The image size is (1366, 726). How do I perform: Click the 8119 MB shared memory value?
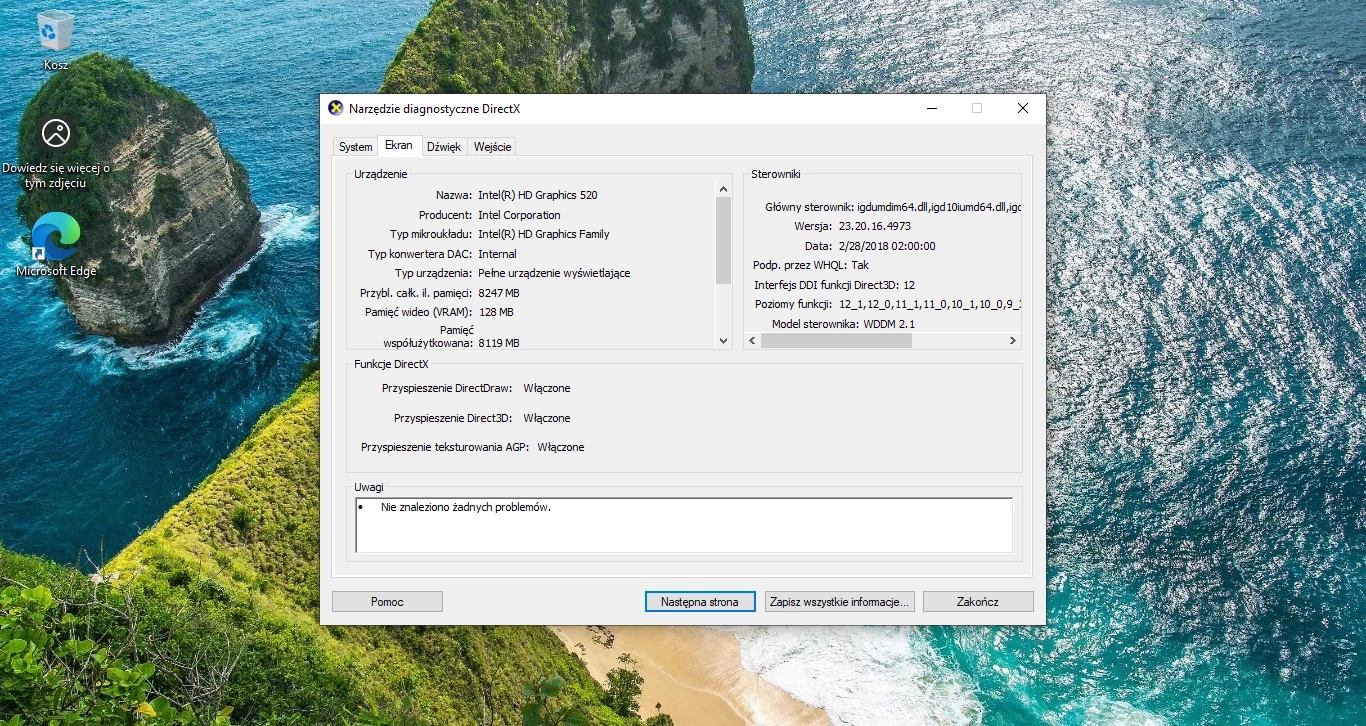pyautogui.click(x=499, y=343)
